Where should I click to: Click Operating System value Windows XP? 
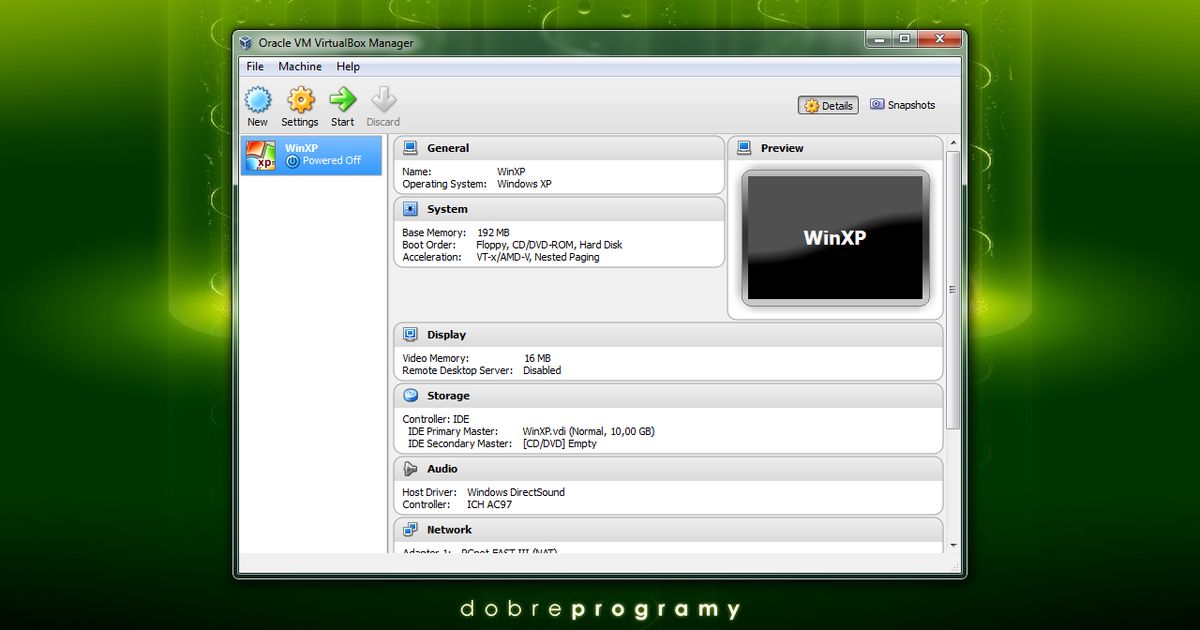524,184
